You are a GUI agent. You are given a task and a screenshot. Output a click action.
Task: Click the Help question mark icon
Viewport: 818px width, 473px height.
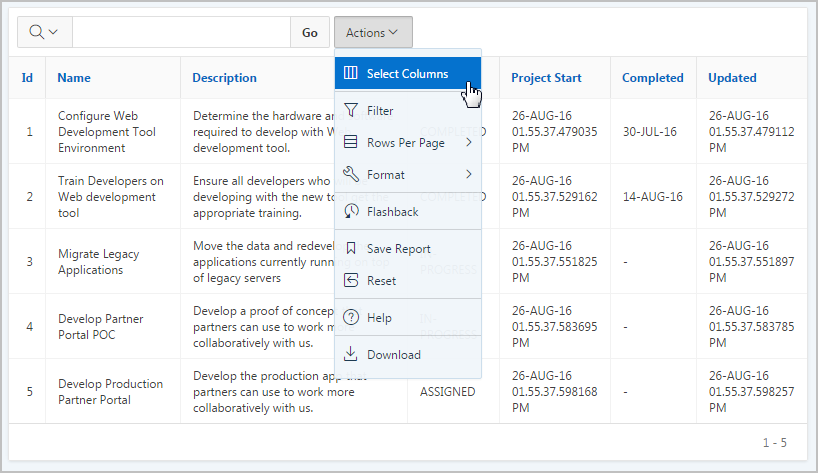pyautogui.click(x=350, y=317)
